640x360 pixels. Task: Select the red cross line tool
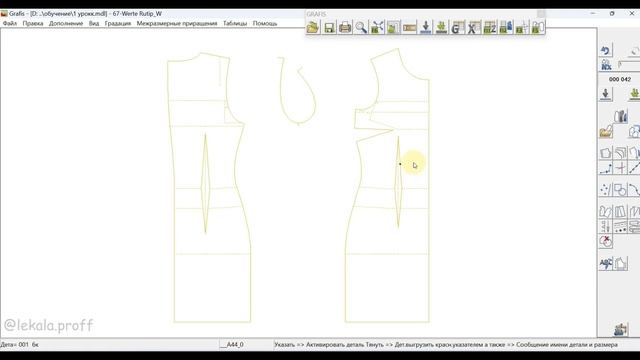coord(621,168)
